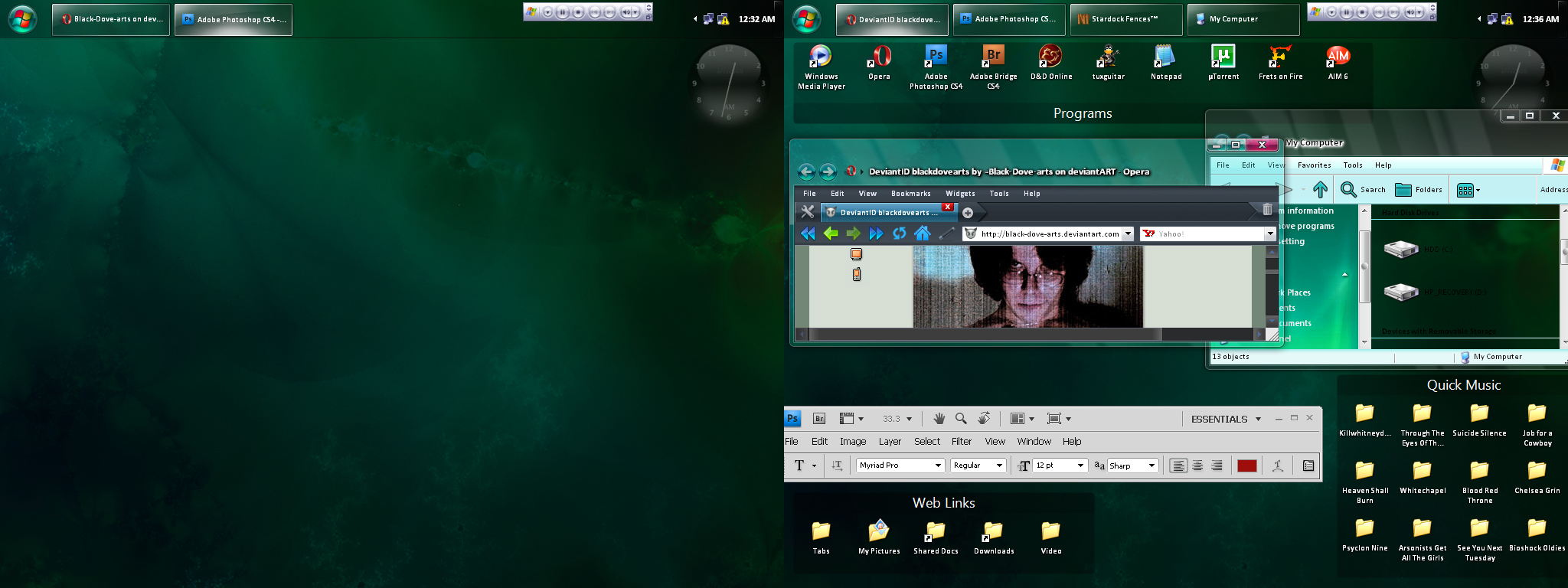This screenshot has width=1568, height=588.
Task: Open the Myriad Pro font family dropdown
Action: coord(938,465)
